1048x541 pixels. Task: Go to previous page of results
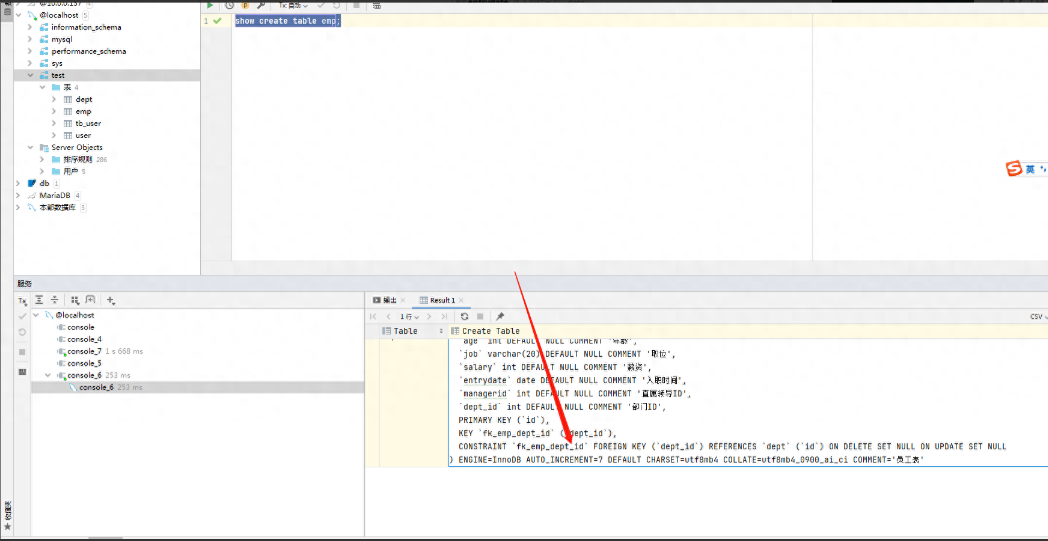click(x=388, y=316)
